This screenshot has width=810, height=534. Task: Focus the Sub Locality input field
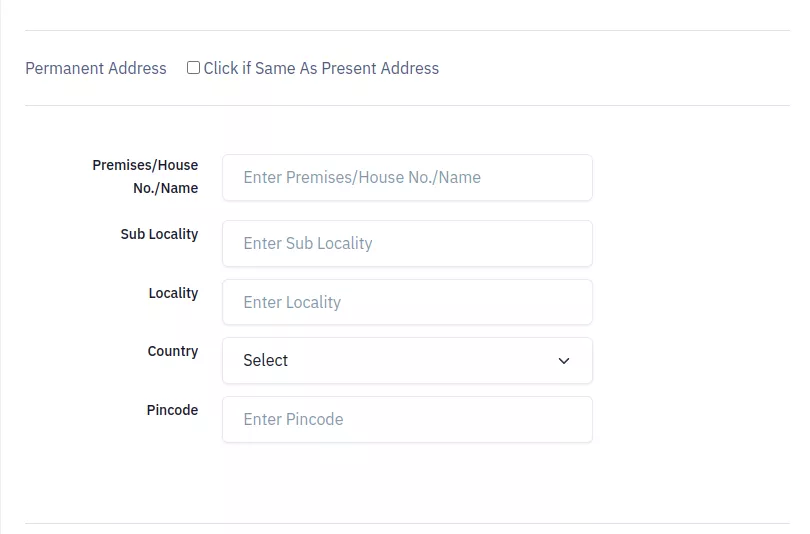click(407, 244)
